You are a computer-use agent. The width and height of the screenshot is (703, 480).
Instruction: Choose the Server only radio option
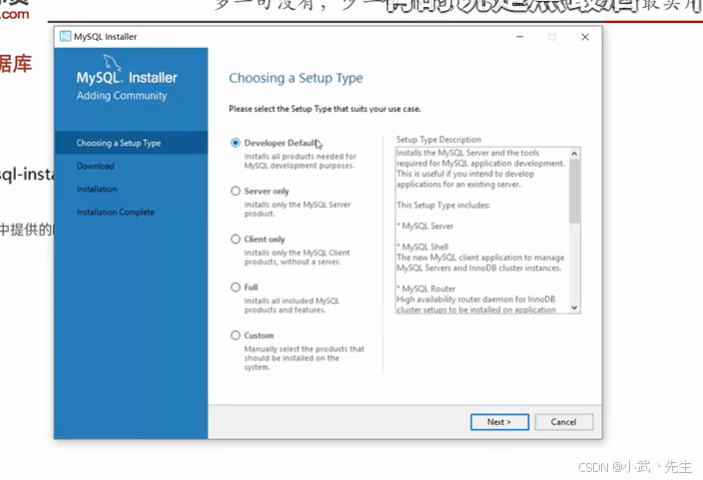[x=235, y=191]
